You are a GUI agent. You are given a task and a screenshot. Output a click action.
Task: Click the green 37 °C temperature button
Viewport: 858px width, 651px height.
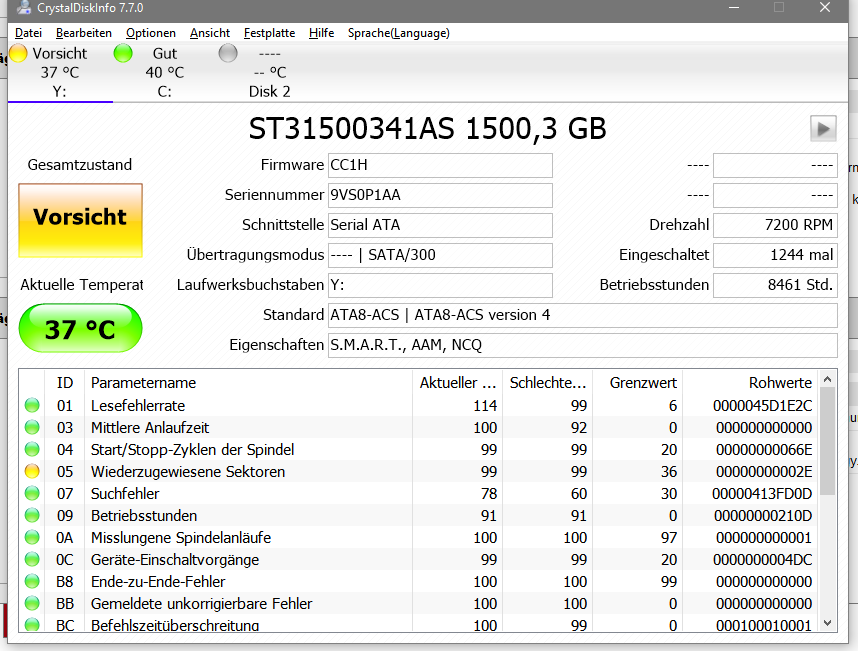tap(80, 328)
